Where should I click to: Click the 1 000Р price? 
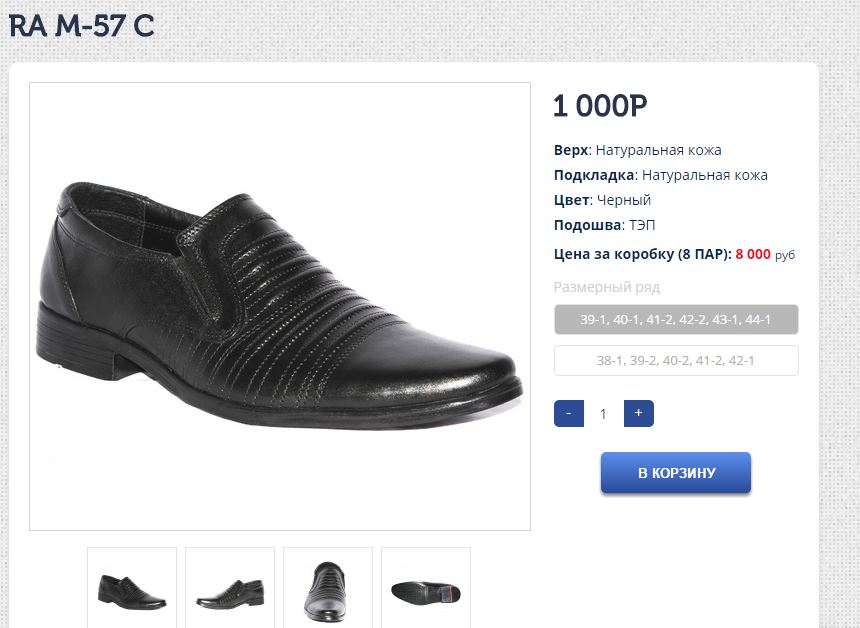[x=600, y=106]
